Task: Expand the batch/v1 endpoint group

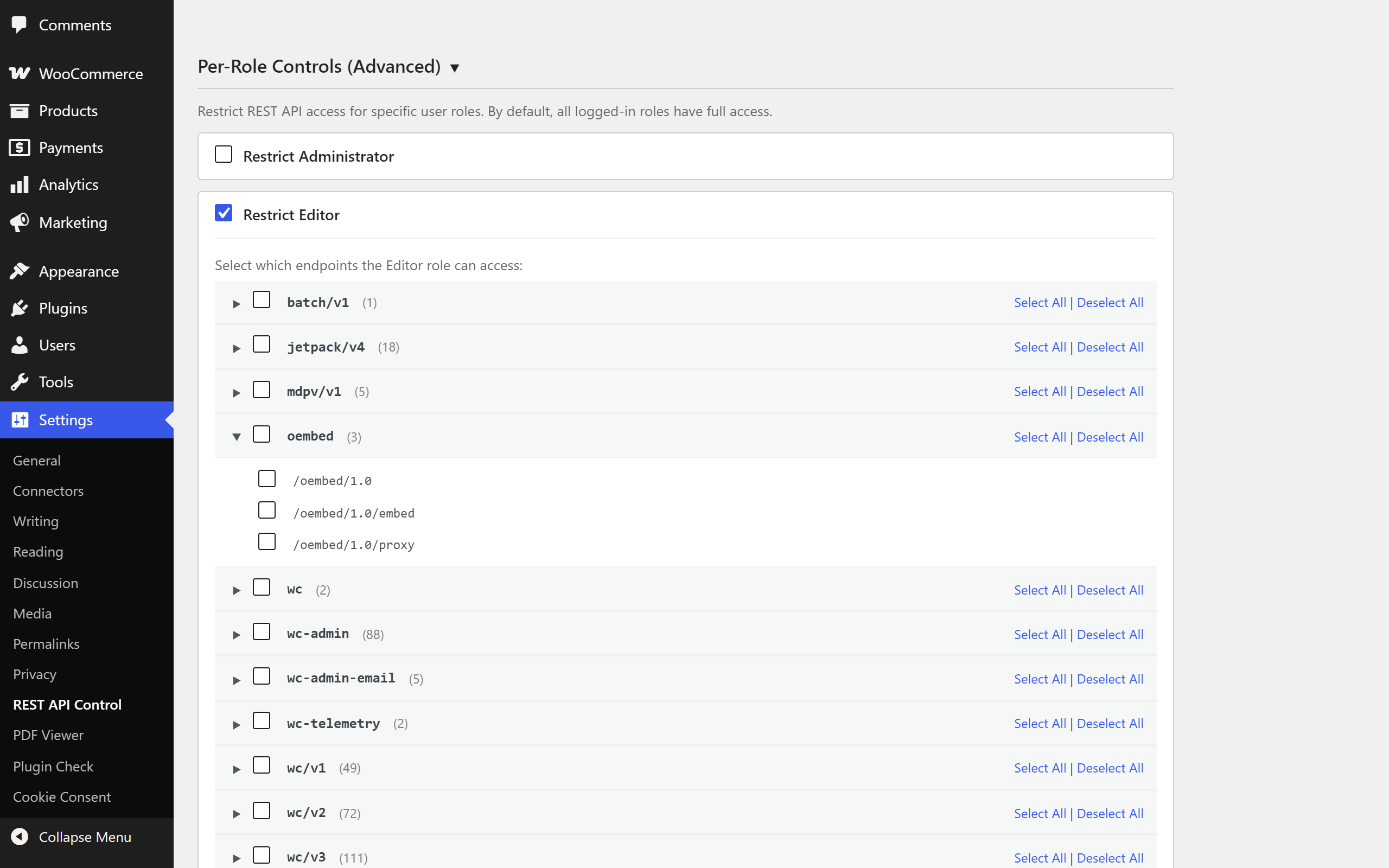Action: 236,304
